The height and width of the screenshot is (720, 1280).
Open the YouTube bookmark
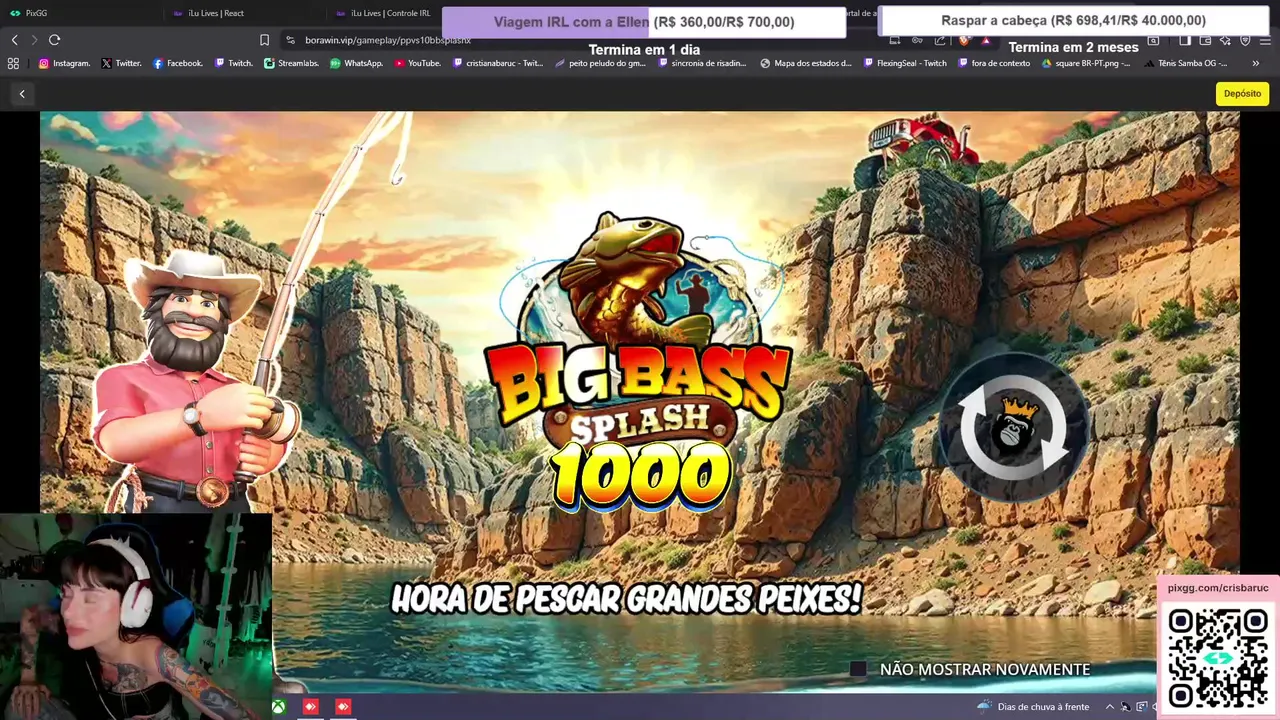click(x=417, y=63)
